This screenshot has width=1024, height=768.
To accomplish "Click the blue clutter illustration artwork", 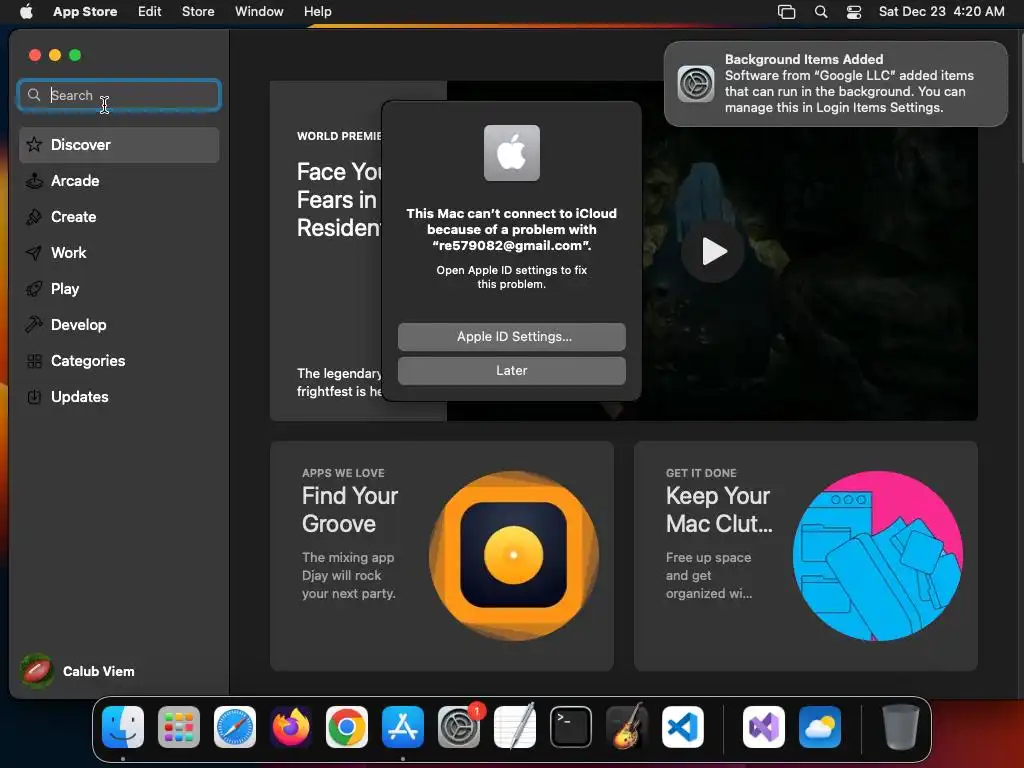I will coord(877,556).
